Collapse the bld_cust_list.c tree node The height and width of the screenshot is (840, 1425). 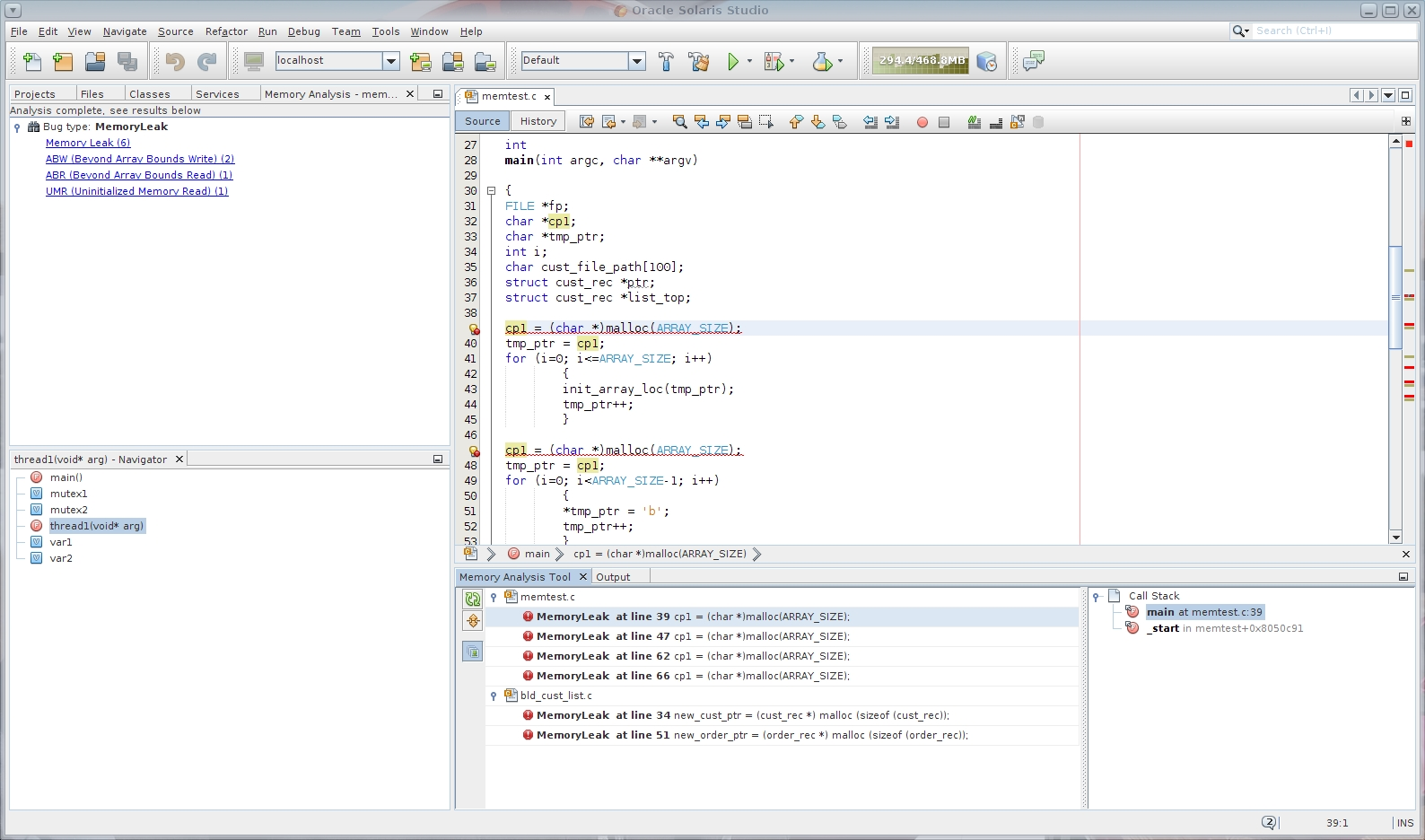[494, 696]
